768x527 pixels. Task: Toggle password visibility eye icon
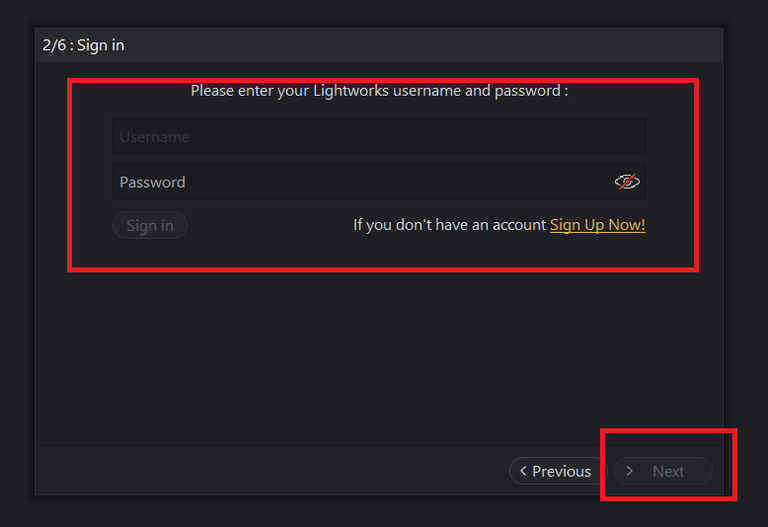627,182
